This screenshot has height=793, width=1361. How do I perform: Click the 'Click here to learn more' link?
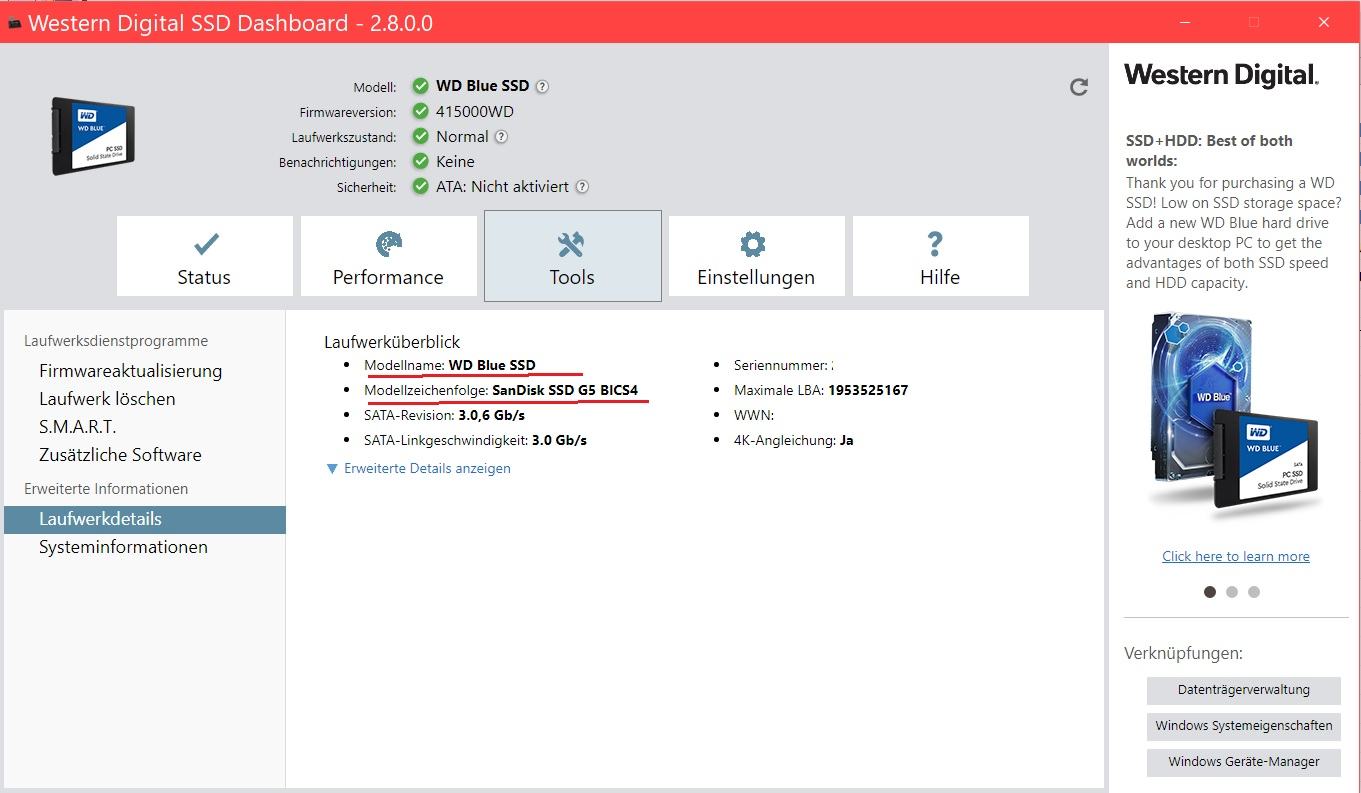pyautogui.click(x=1235, y=556)
